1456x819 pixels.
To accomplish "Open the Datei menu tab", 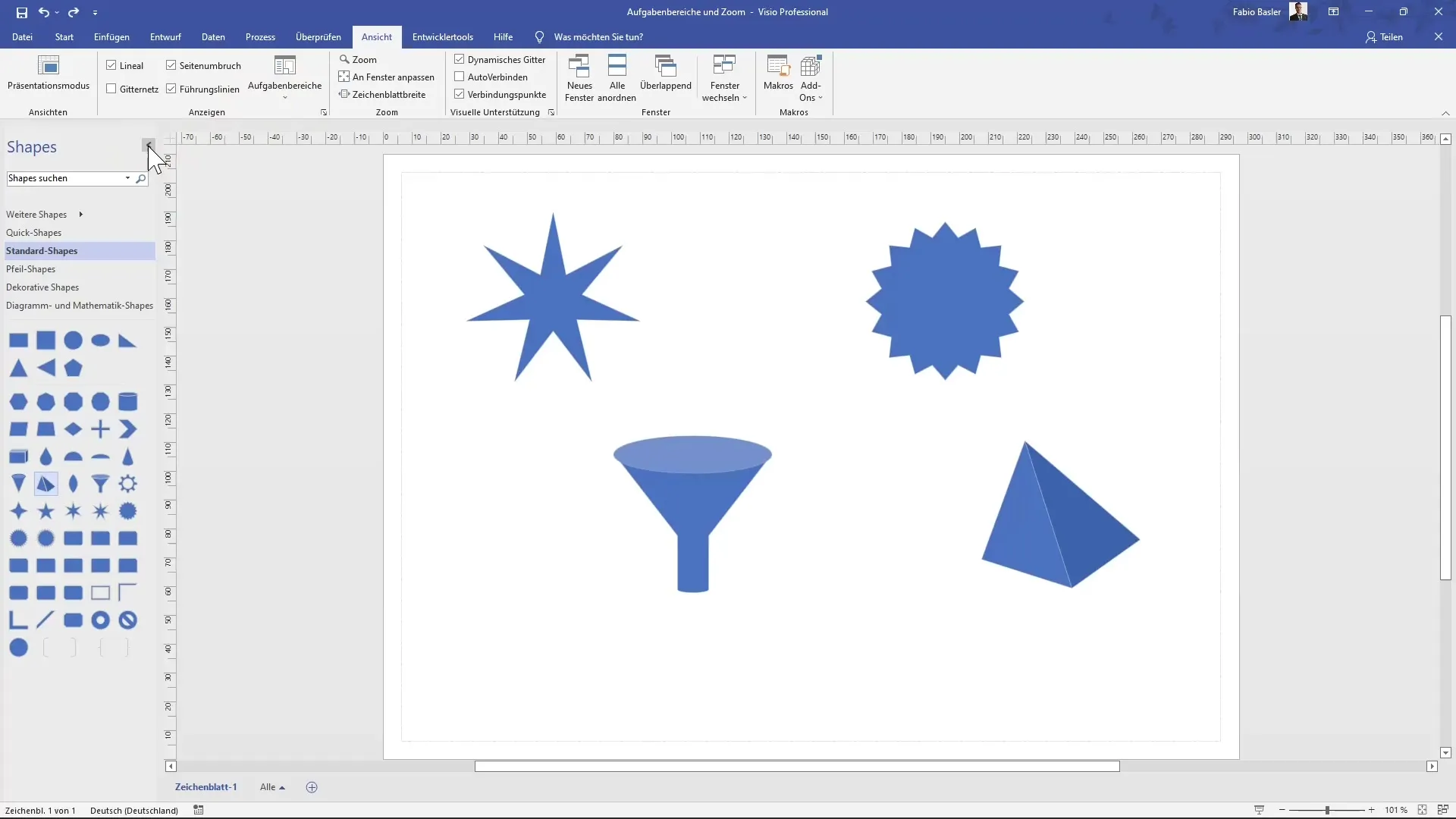I will point(22,36).
